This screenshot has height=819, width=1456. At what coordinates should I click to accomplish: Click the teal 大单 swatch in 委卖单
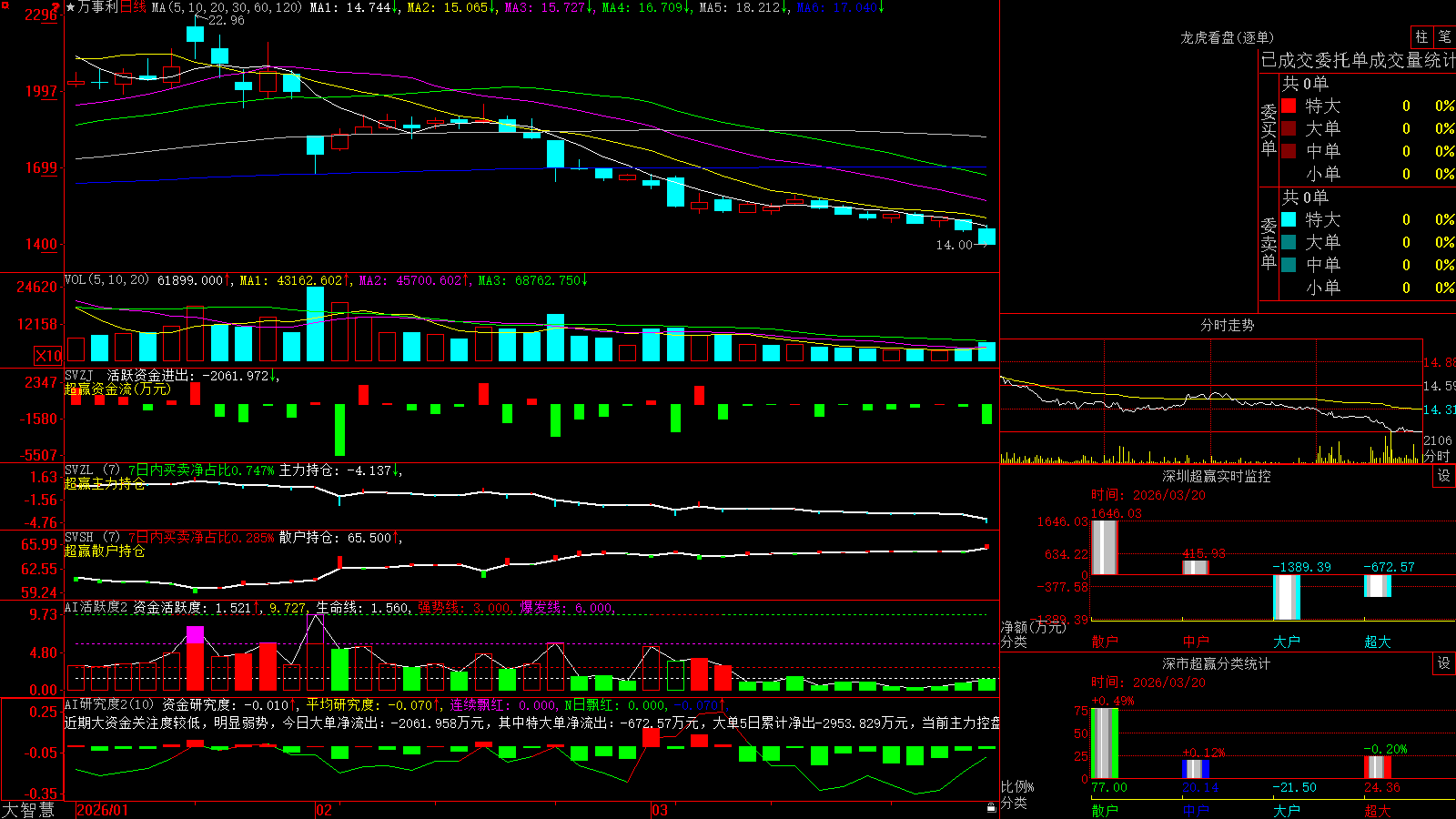(x=1289, y=242)
